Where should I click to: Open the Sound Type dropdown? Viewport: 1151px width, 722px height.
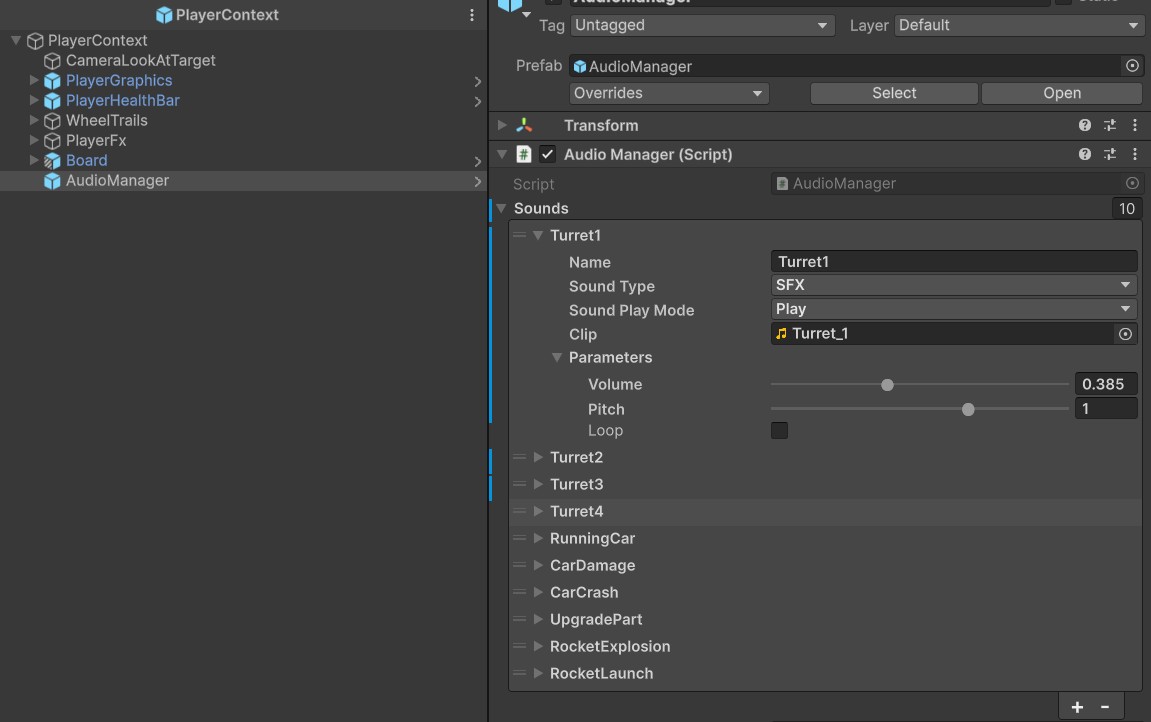pyautogui.click(x=954, y=286)
